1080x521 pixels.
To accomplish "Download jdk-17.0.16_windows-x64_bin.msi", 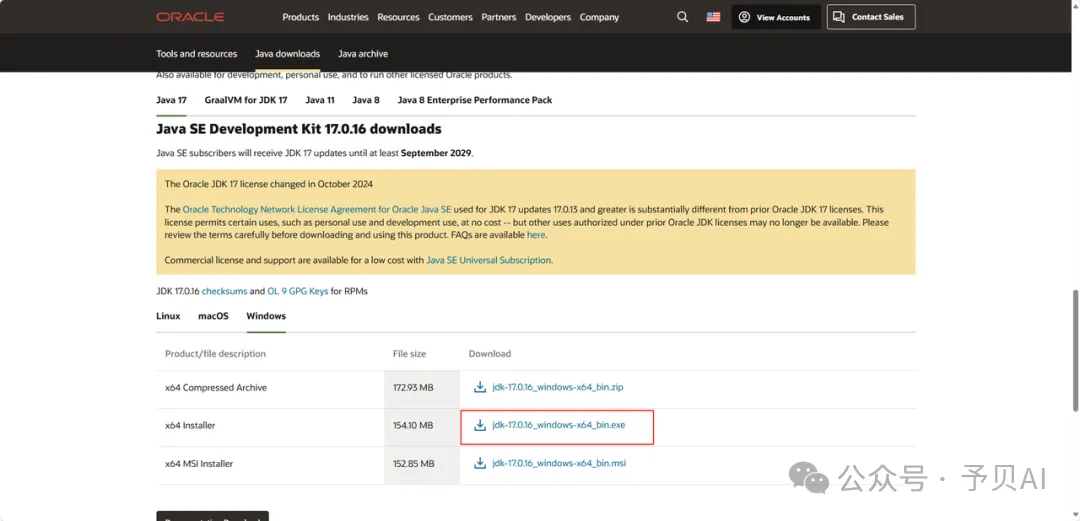I will pyautogui.click(x=559, y=463).
